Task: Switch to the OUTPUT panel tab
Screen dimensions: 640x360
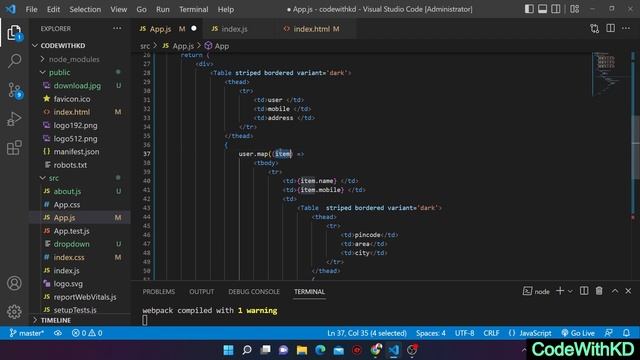Action: 202,291
